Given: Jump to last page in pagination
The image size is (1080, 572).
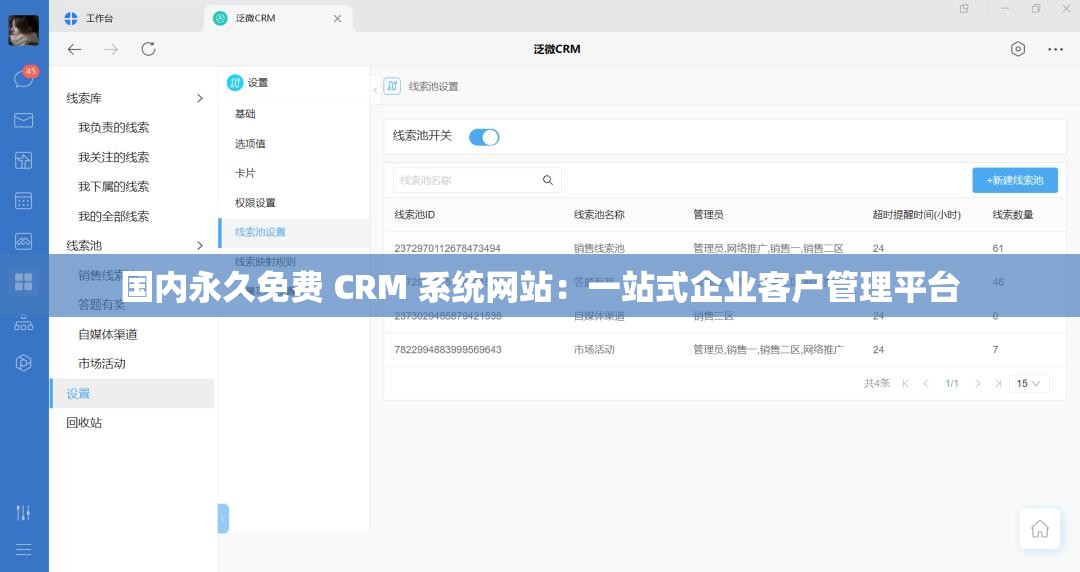Looking at the screenshot, I should pos(998,383).
